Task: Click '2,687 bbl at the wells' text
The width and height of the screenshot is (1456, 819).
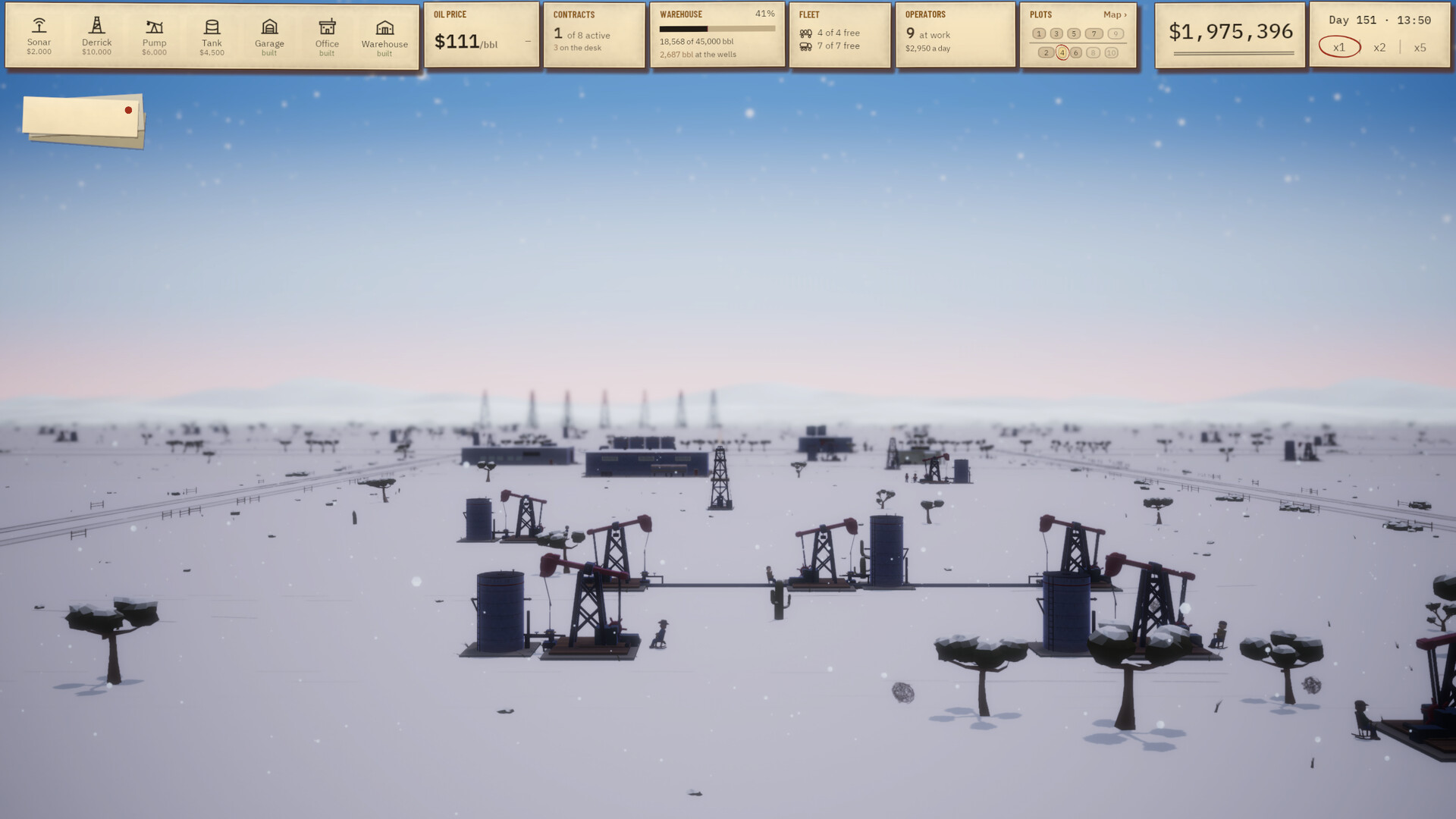Action: point(698,55)
